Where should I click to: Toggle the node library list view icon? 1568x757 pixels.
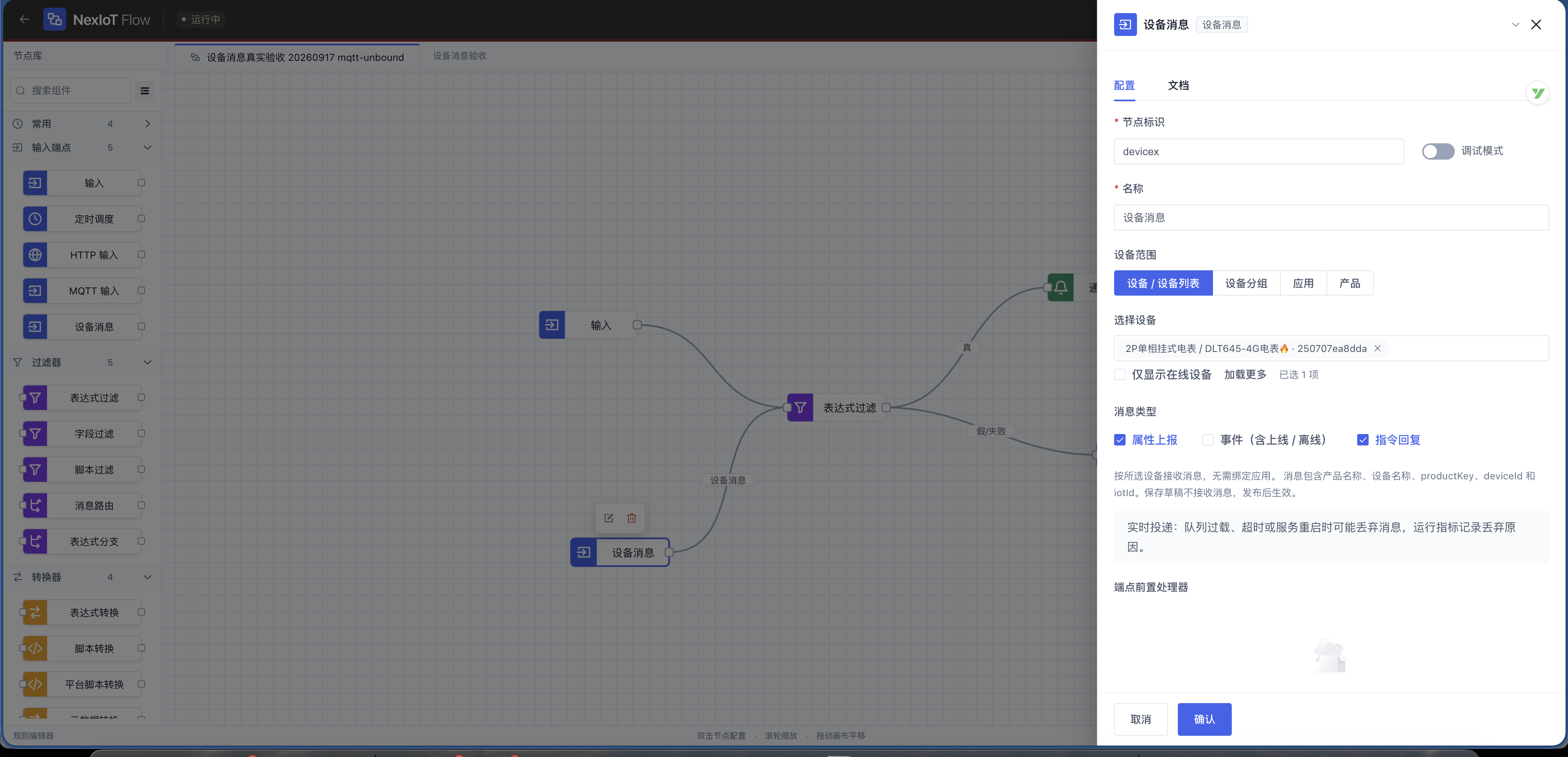pos(145,91)
